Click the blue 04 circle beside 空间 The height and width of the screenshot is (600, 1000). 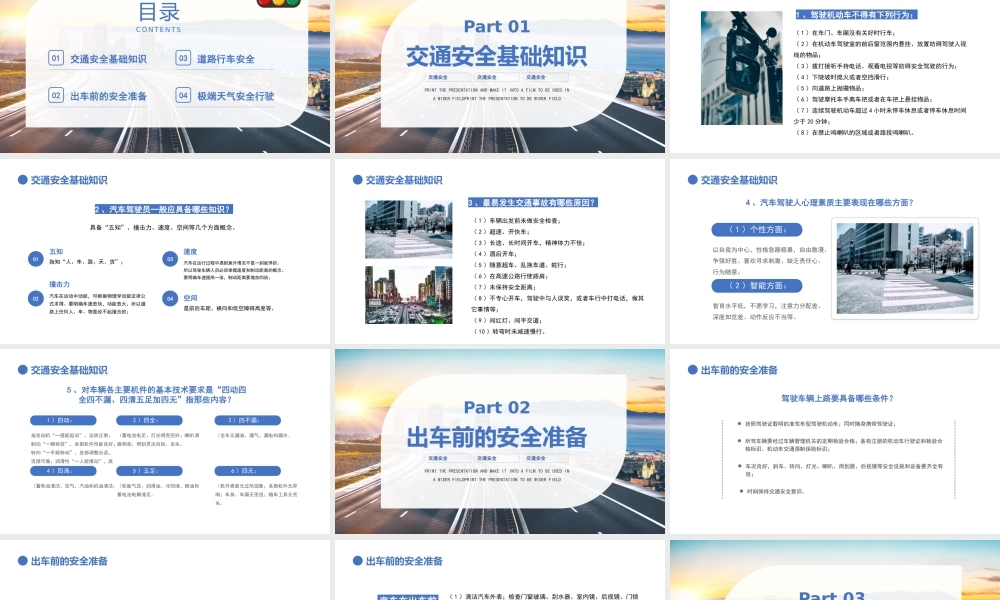[x=170, y=298]
